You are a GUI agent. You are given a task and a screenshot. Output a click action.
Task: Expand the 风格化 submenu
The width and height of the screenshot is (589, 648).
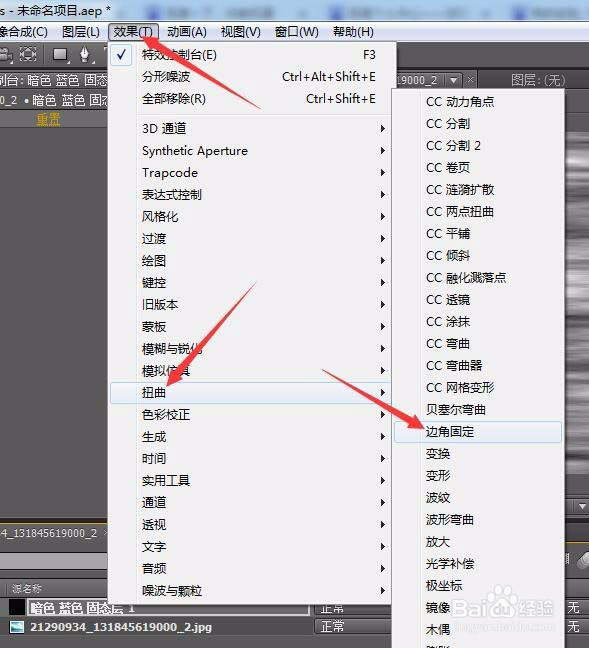click(x=250, y=216)
